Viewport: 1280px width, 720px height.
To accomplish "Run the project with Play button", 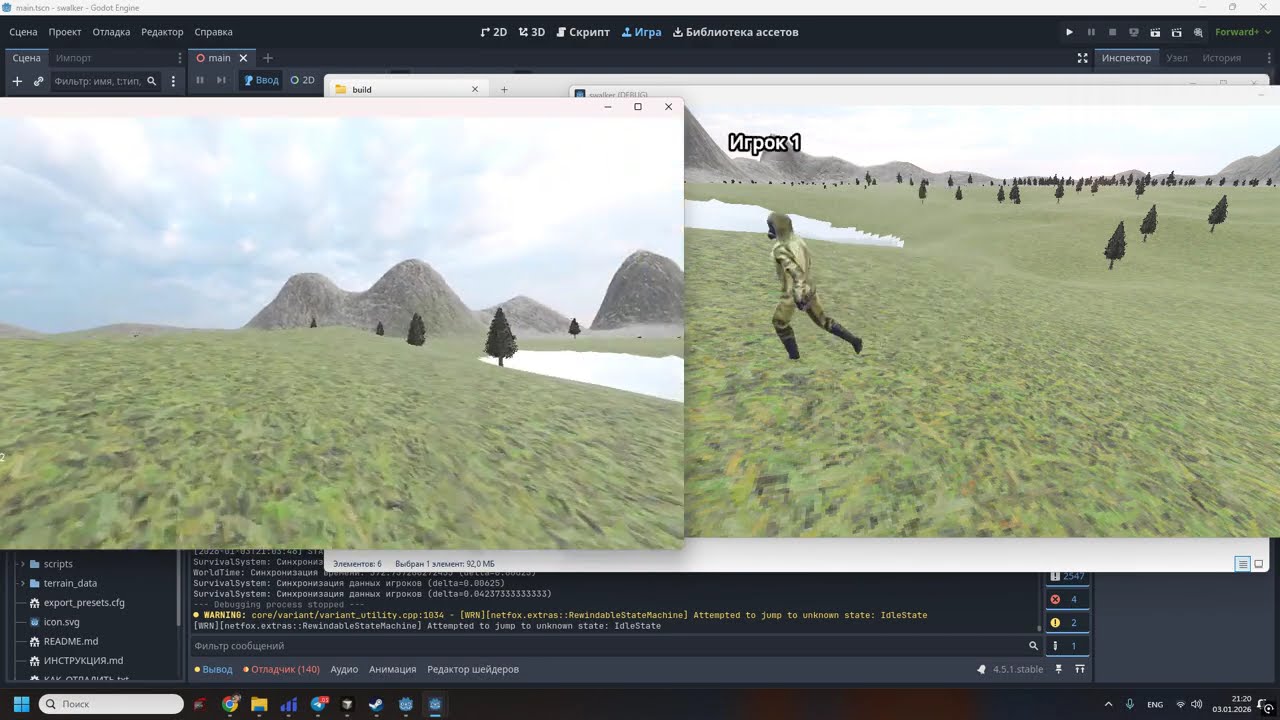I will [x=1069, y=32].
